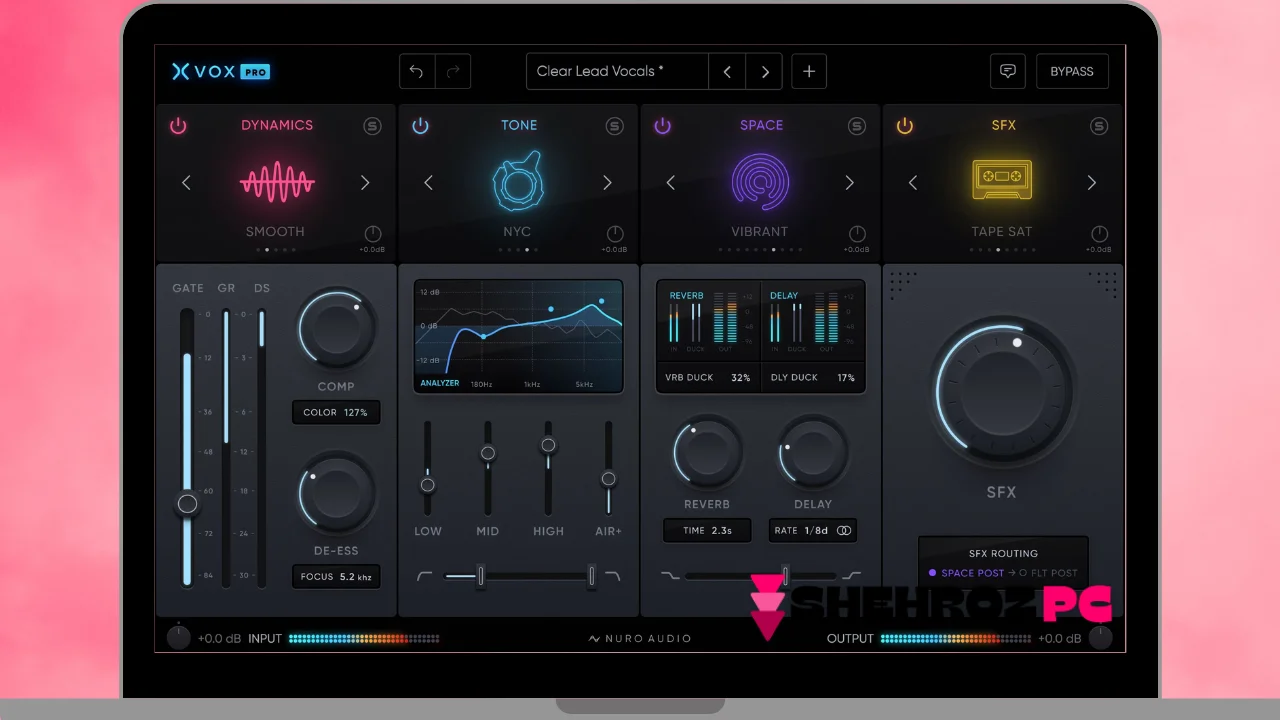This screenshot has width=1280, height=720.
Task: Solo the SFX module
Action: click(x=1099, y=126)
